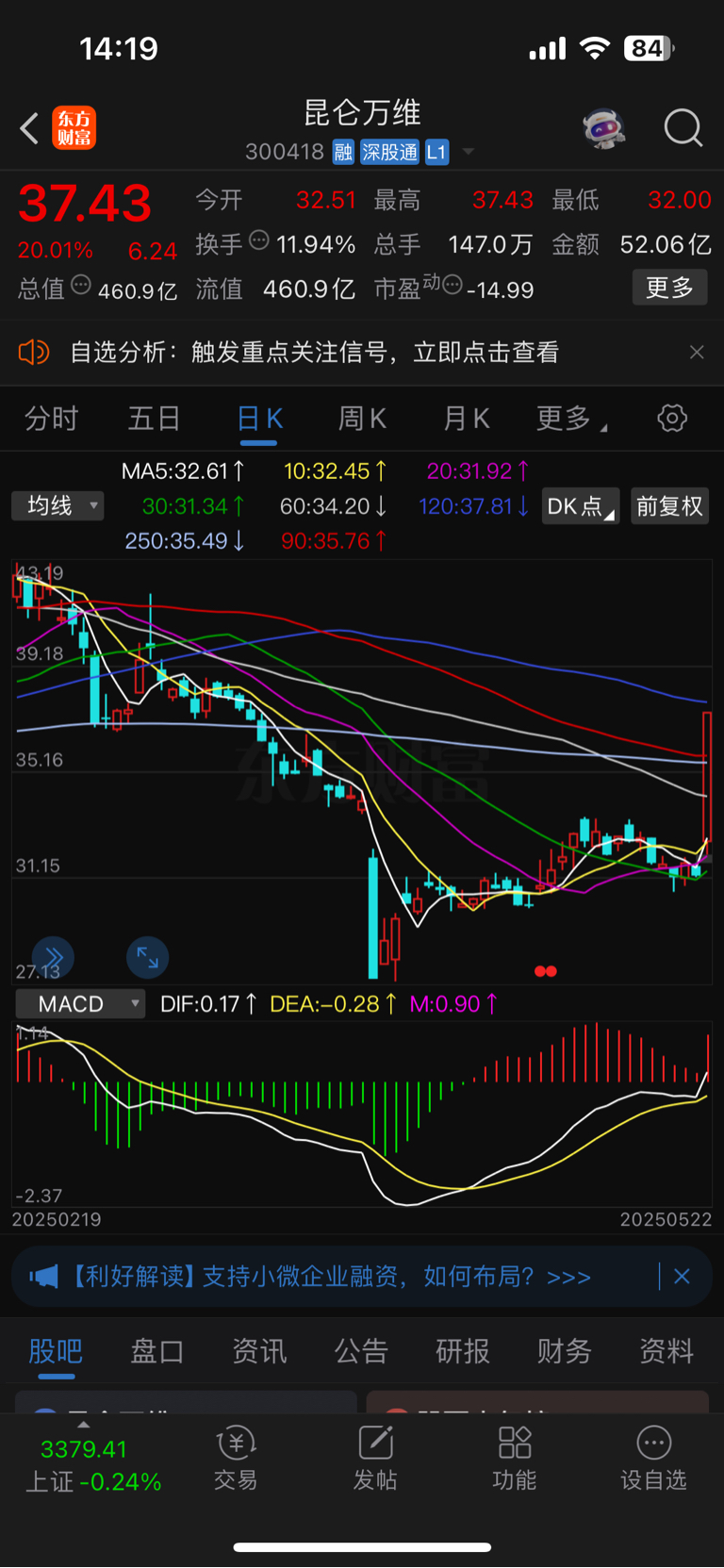Image resolution: width=724 pixels, height=1568 pixels.
Task: Tap the large 37.43 price
Action: pyautogui.click(x=85, y=203)
